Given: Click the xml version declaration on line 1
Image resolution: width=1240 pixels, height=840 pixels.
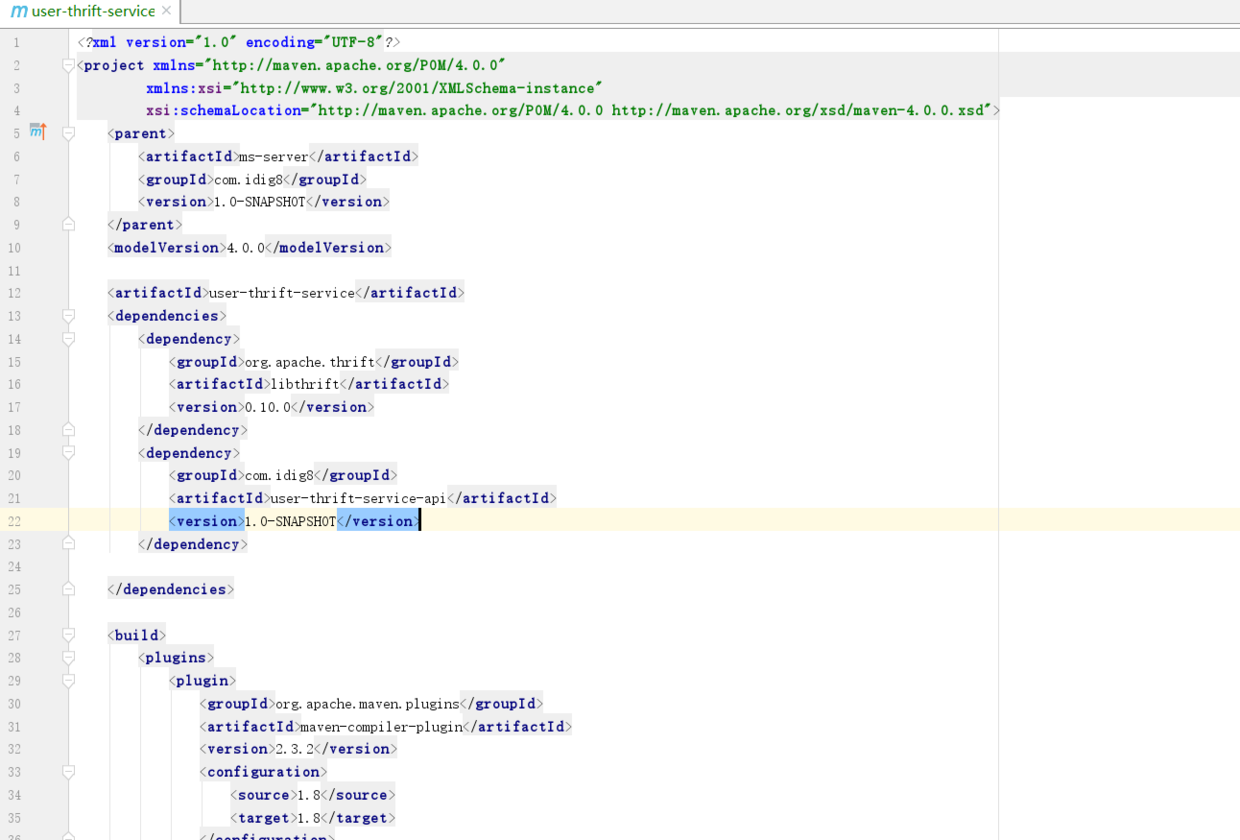Looking at the screenshot, I should pos(239,42).
